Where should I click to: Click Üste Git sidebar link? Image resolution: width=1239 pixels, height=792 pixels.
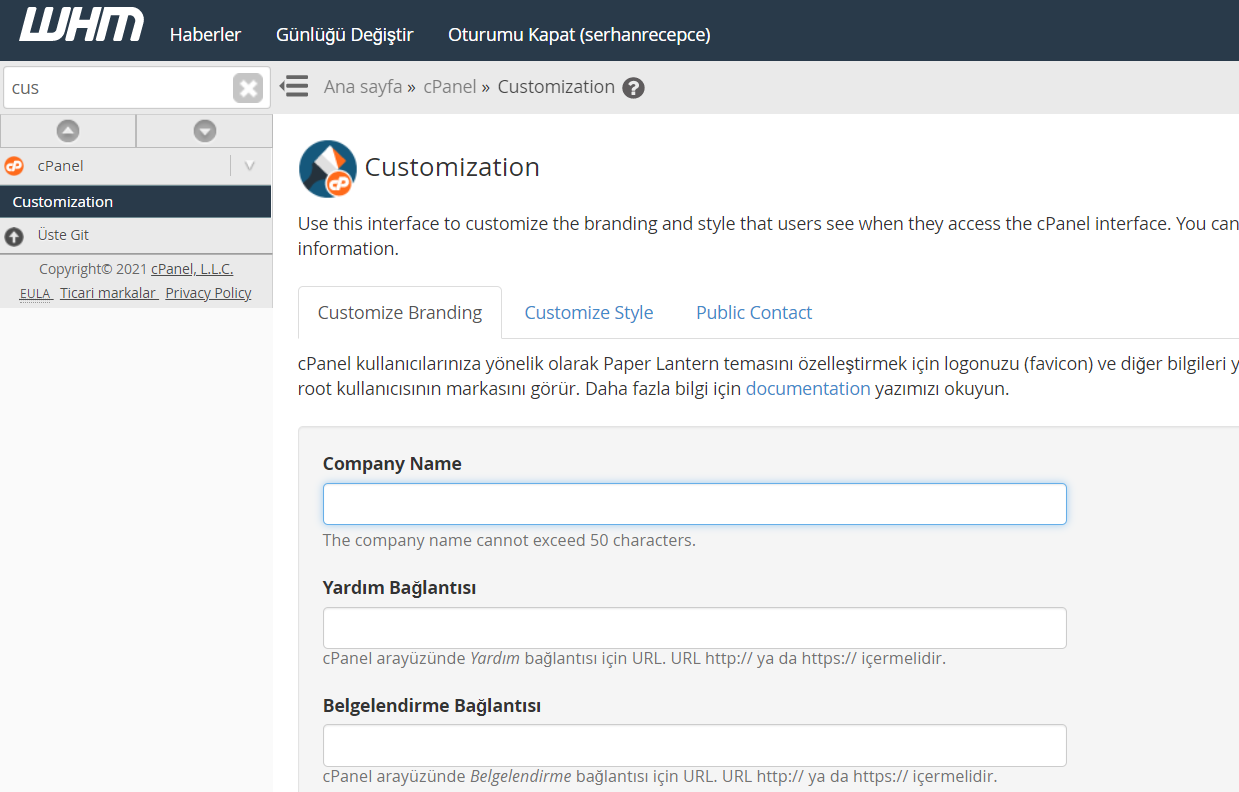[x=63, y=235]
